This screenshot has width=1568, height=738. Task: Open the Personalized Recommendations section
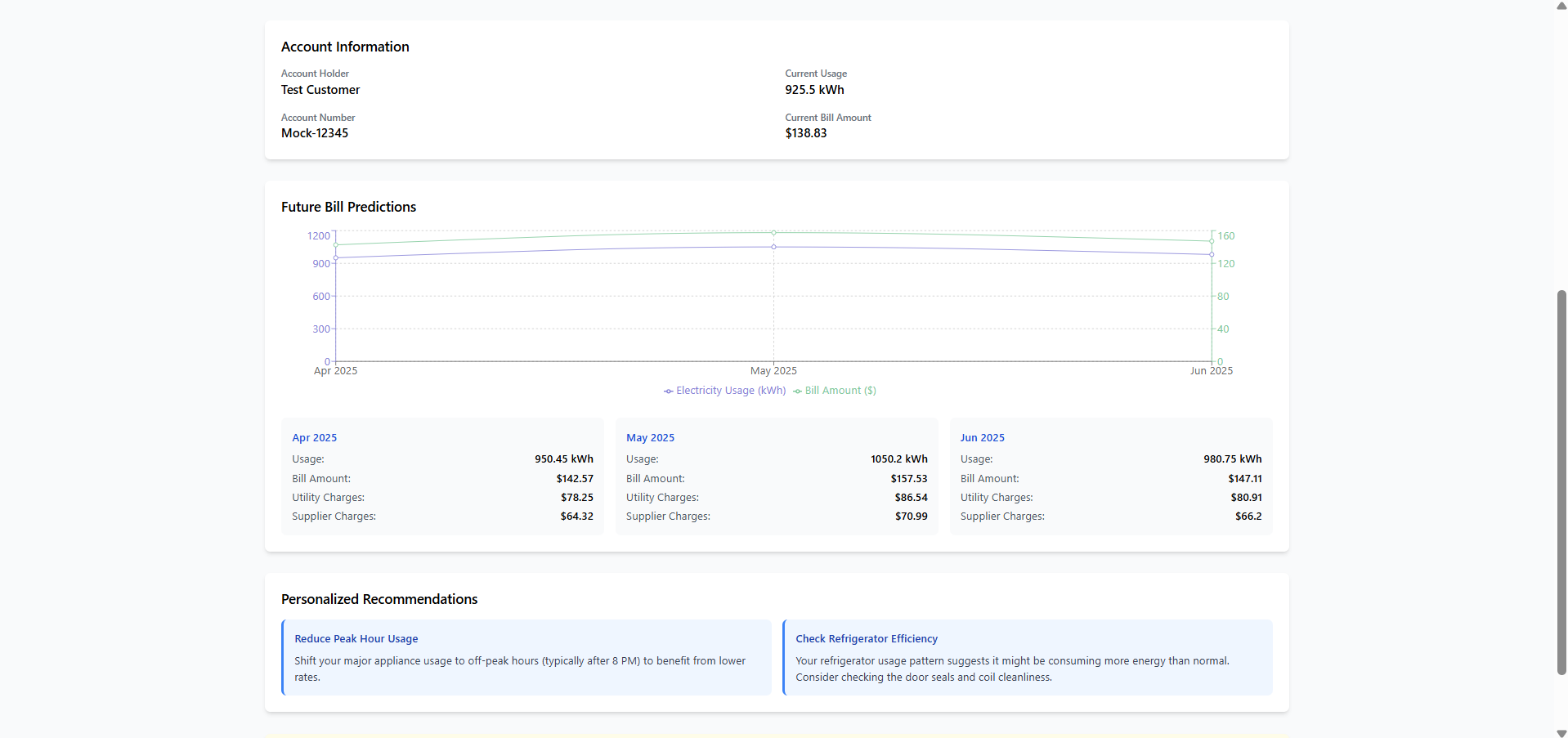[x=379, y=598]
